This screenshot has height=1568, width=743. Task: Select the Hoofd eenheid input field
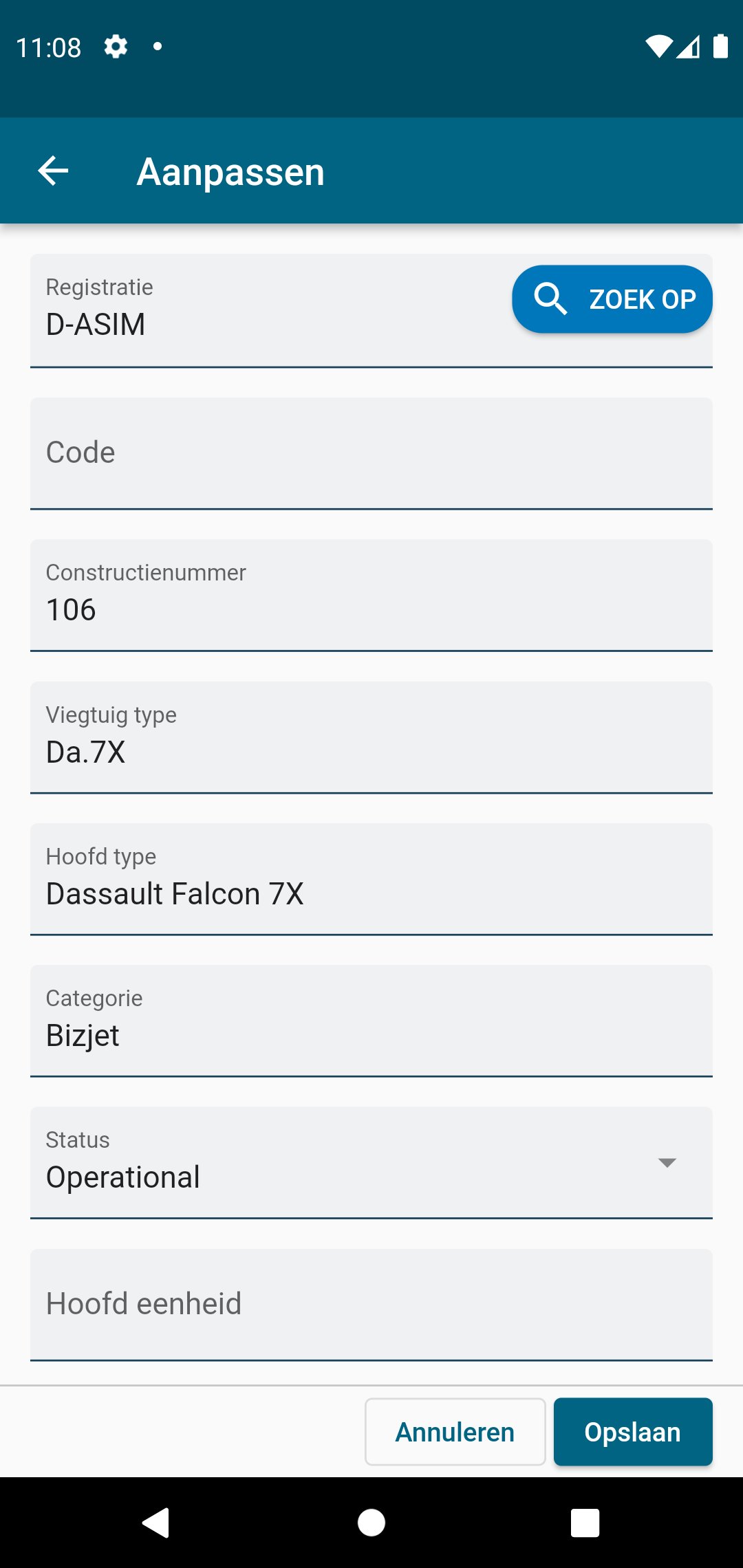(371, 1304)
